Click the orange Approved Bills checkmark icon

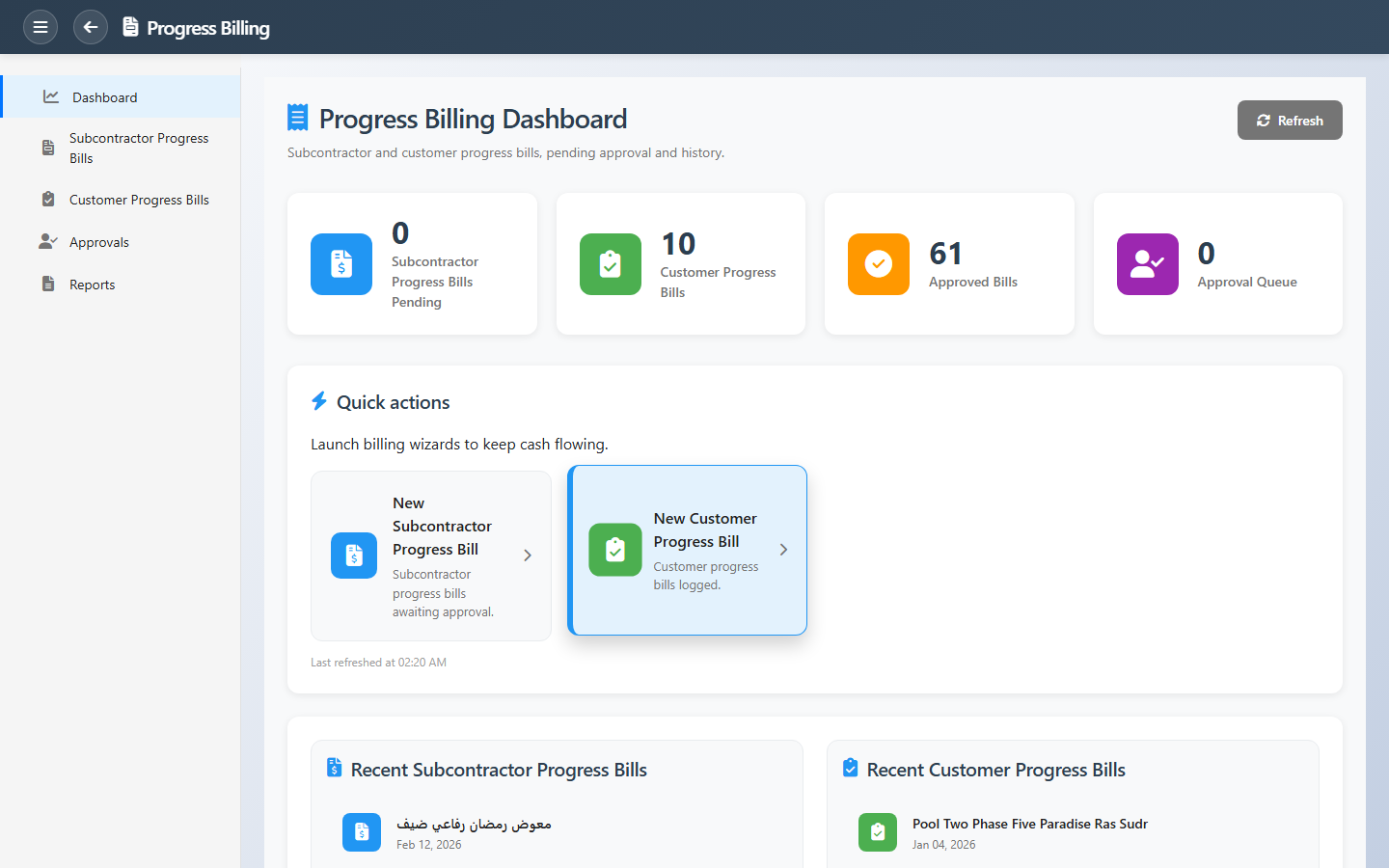pyautogui.click(x=878, y=264)
